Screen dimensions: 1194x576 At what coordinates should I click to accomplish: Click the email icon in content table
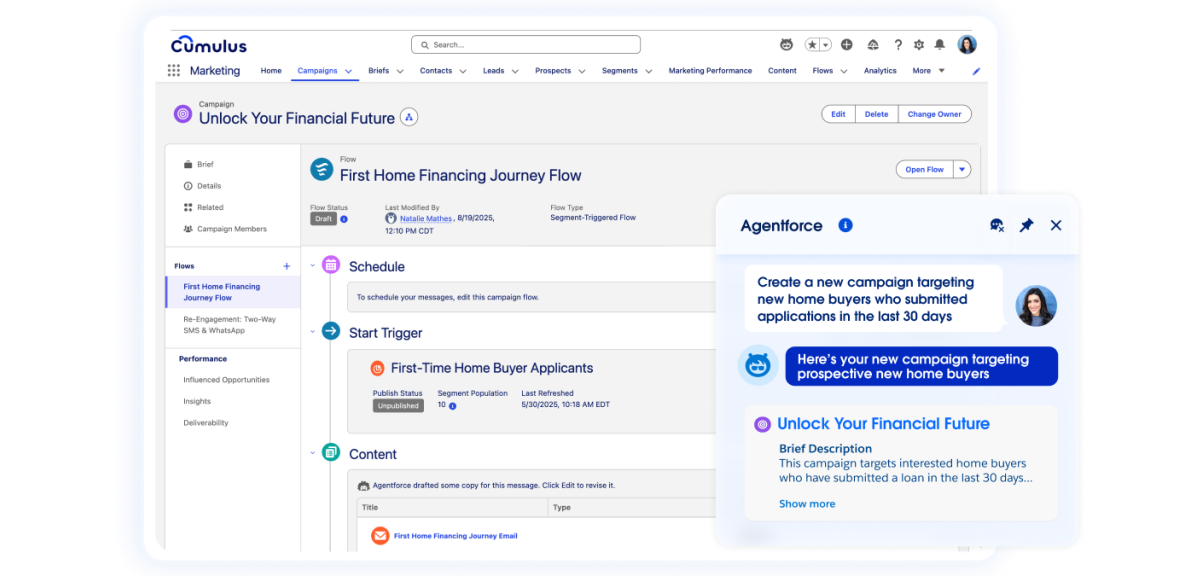[x=380, y=536]
